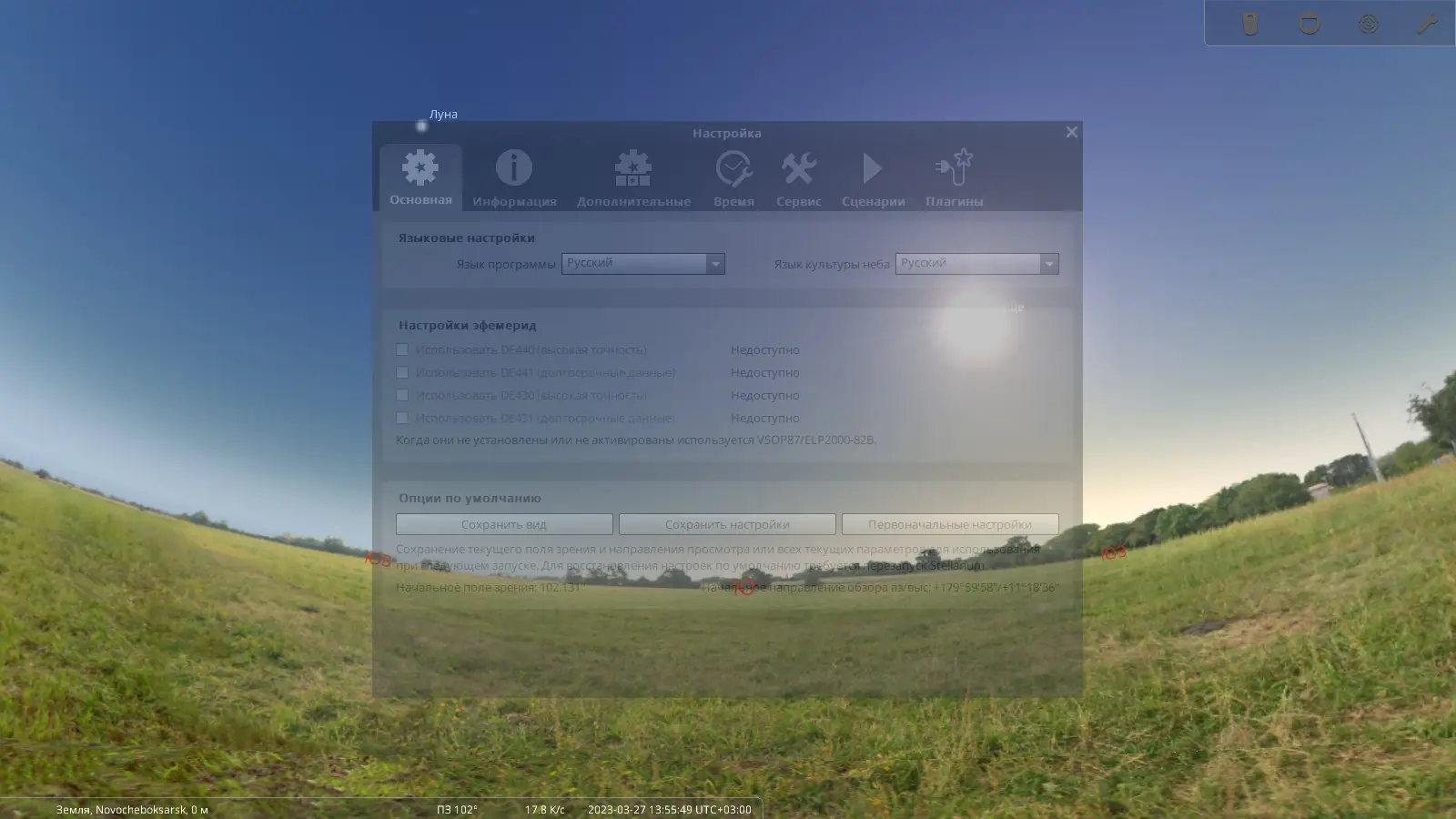Switch to the Основная tab
Viewport: 1456px width, 819px height.
(x=420, y=177)
